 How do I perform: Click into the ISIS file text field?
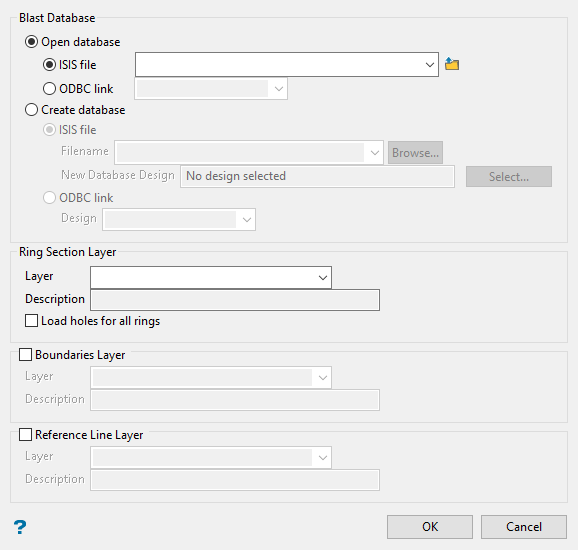(x=279, y=65)
